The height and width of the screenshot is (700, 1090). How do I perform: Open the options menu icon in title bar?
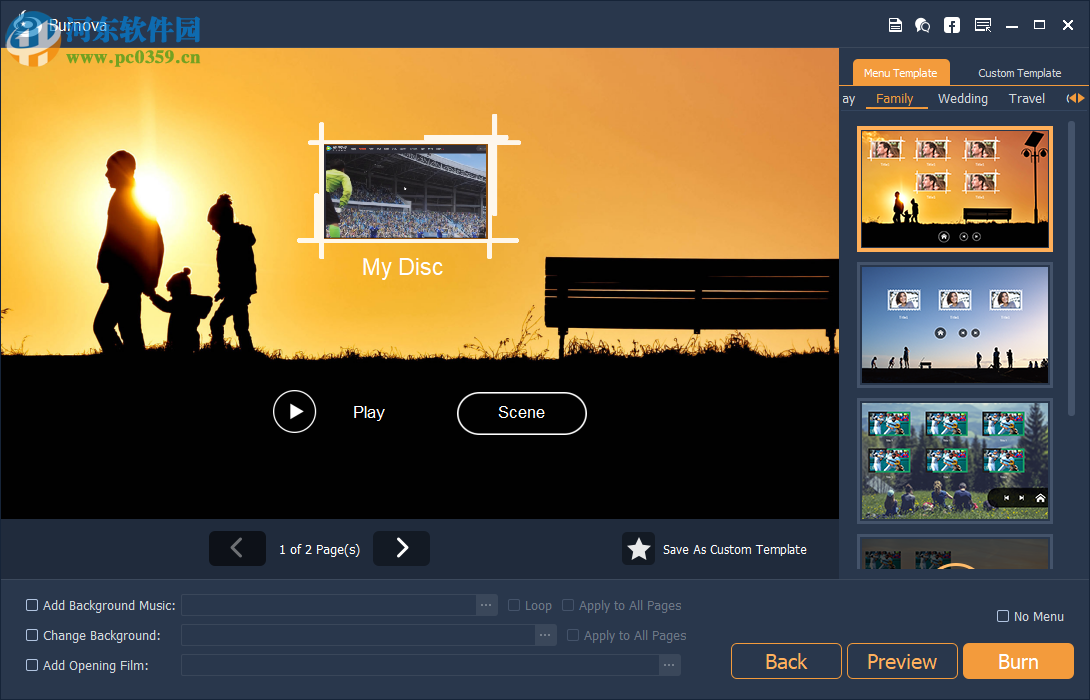(983, 25)
